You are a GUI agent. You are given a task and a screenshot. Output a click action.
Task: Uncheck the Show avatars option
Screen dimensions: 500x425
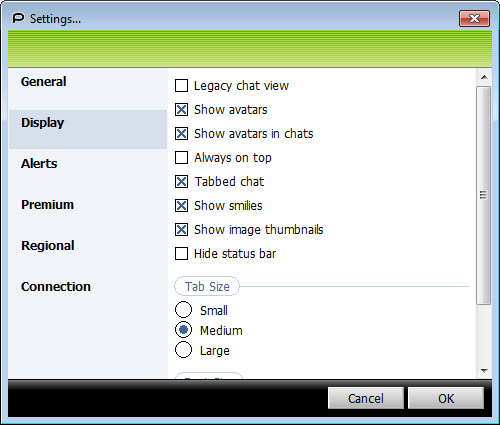point(181,110)
